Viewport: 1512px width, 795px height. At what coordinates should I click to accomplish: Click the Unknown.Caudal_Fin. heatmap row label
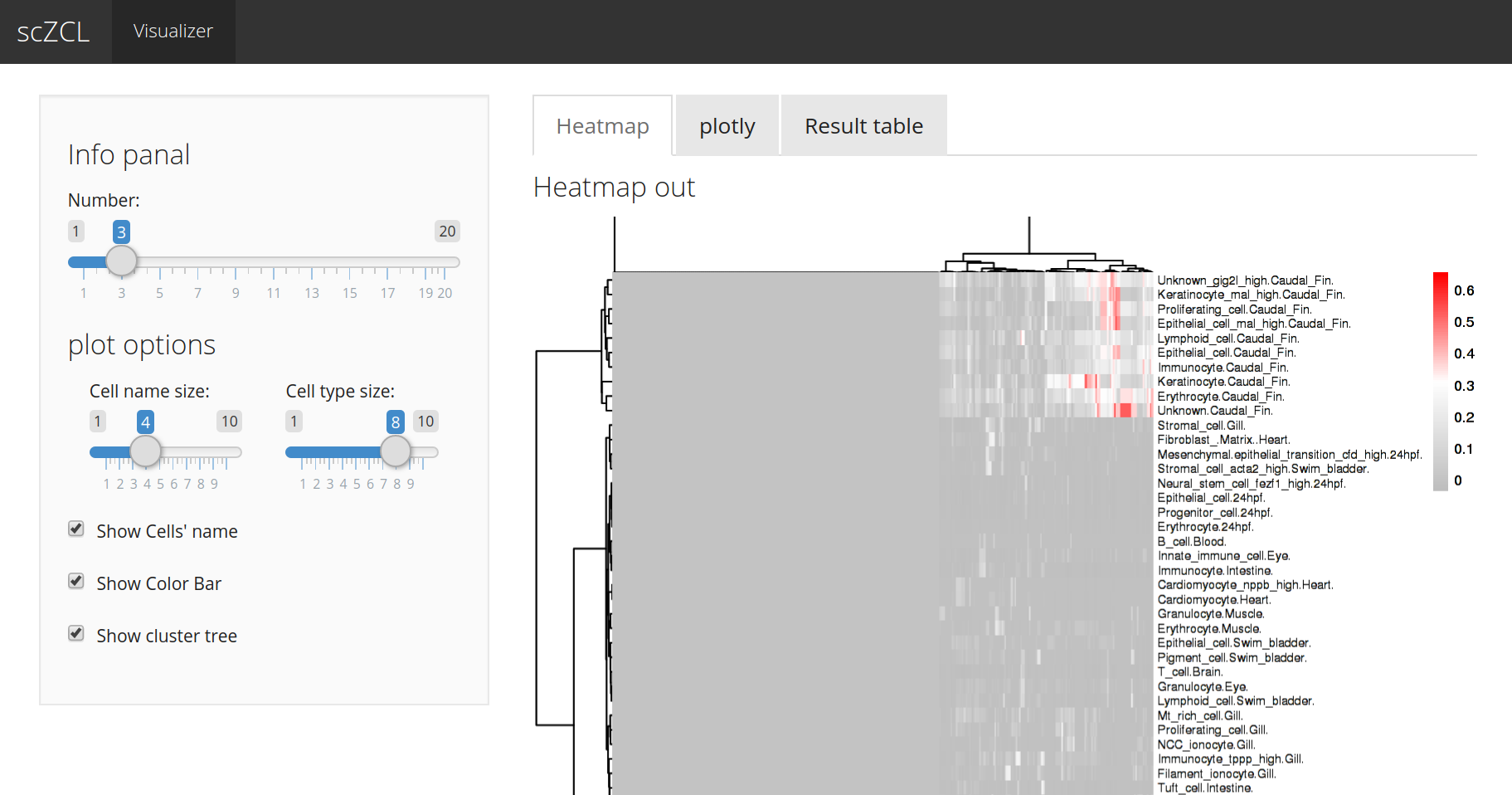click(x=1214, y=411)
